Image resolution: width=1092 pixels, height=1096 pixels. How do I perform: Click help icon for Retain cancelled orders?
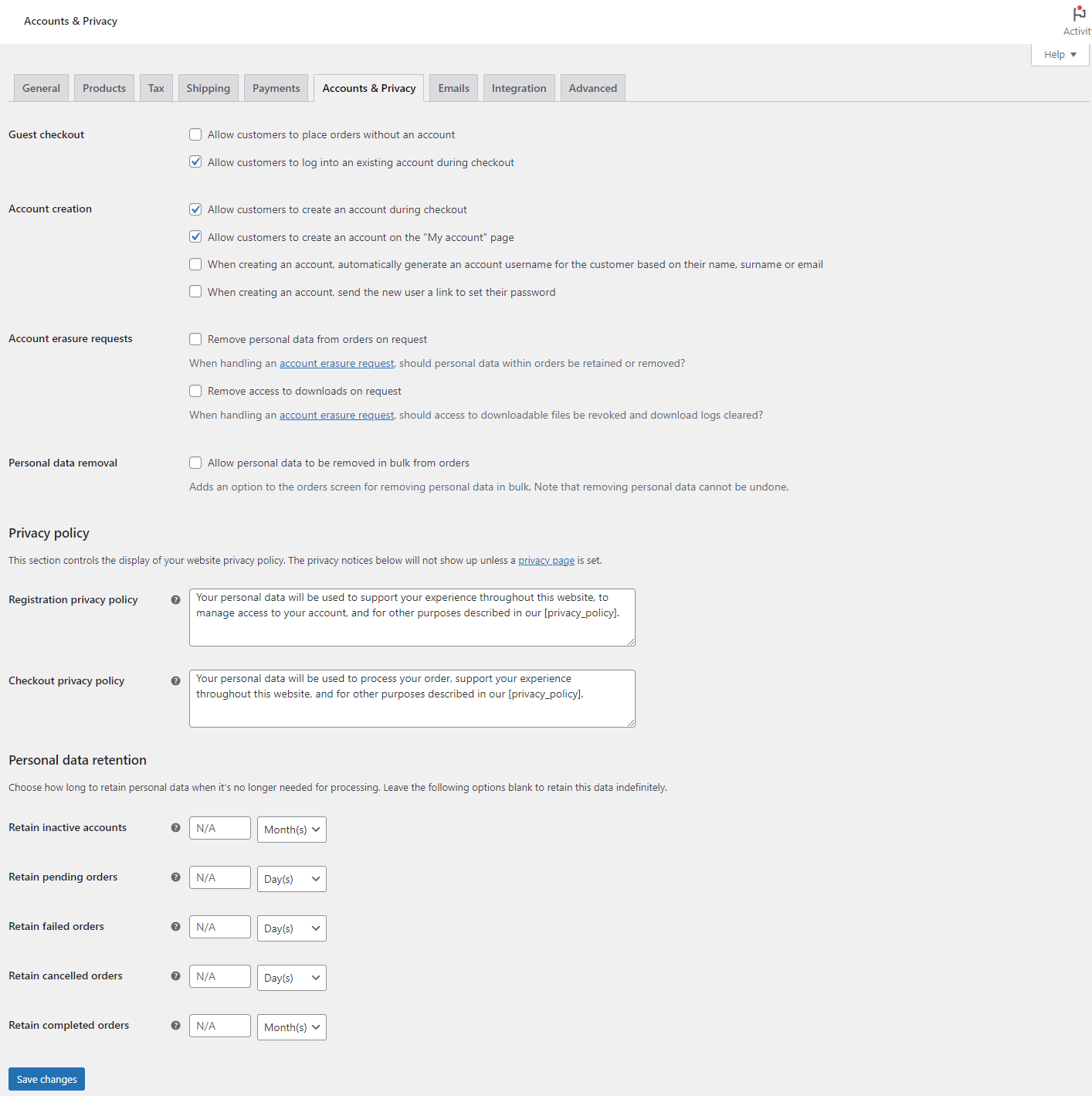pyautogui.click(x=175, y=976)
